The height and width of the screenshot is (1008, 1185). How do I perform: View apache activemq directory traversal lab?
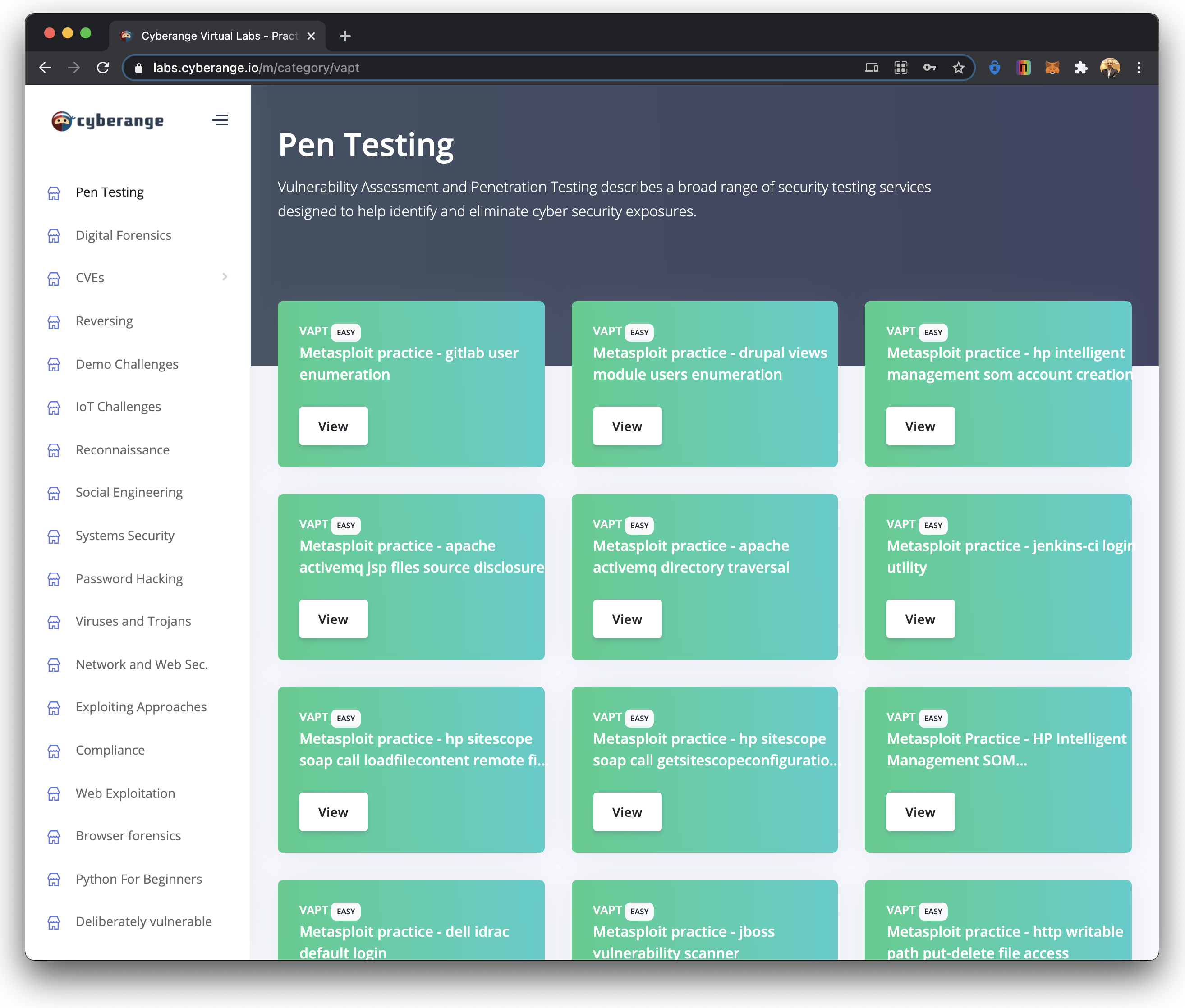(x=626, y=619)
